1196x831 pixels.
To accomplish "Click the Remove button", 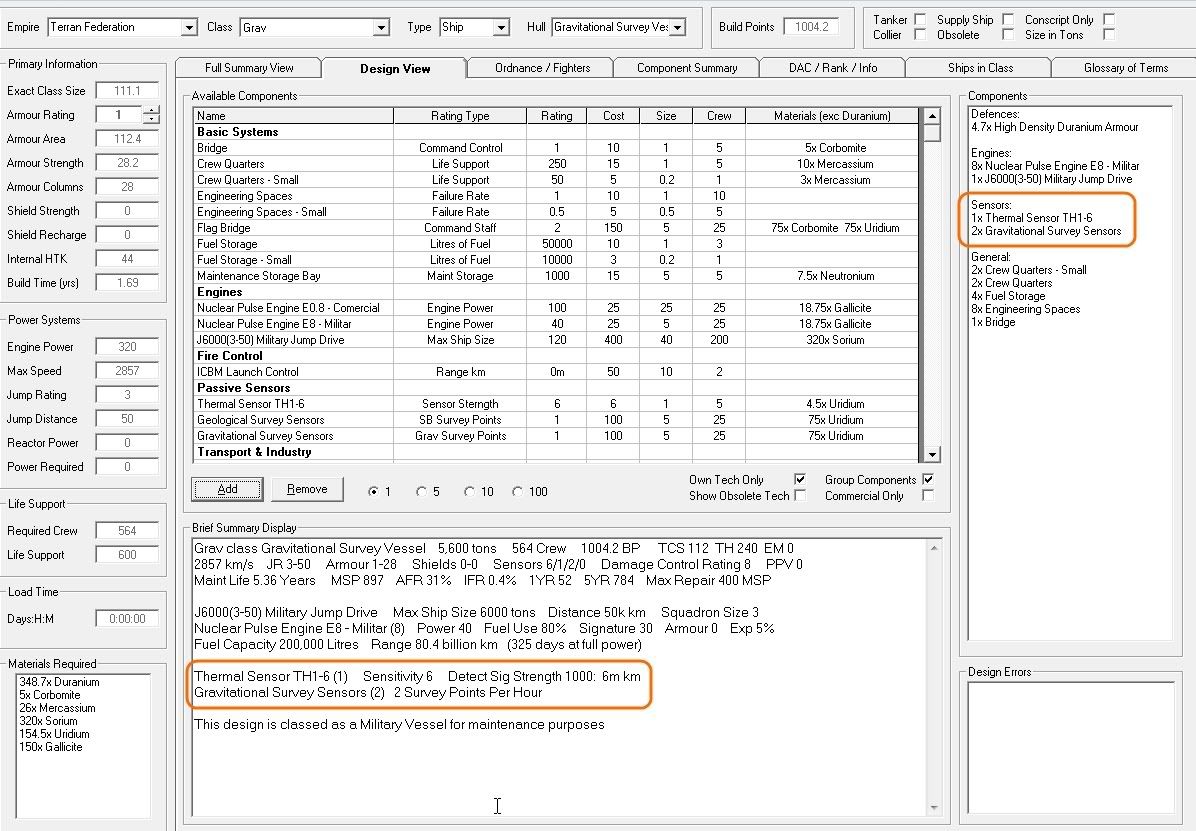I will (307, 489).
